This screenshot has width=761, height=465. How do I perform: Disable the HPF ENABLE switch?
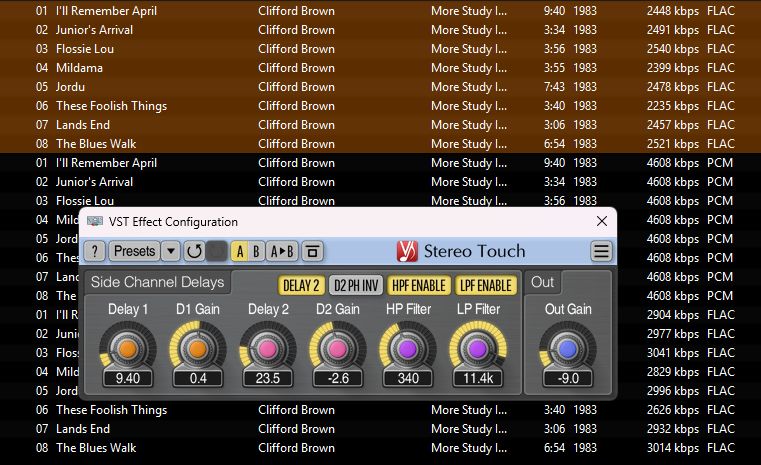(418, 286)
